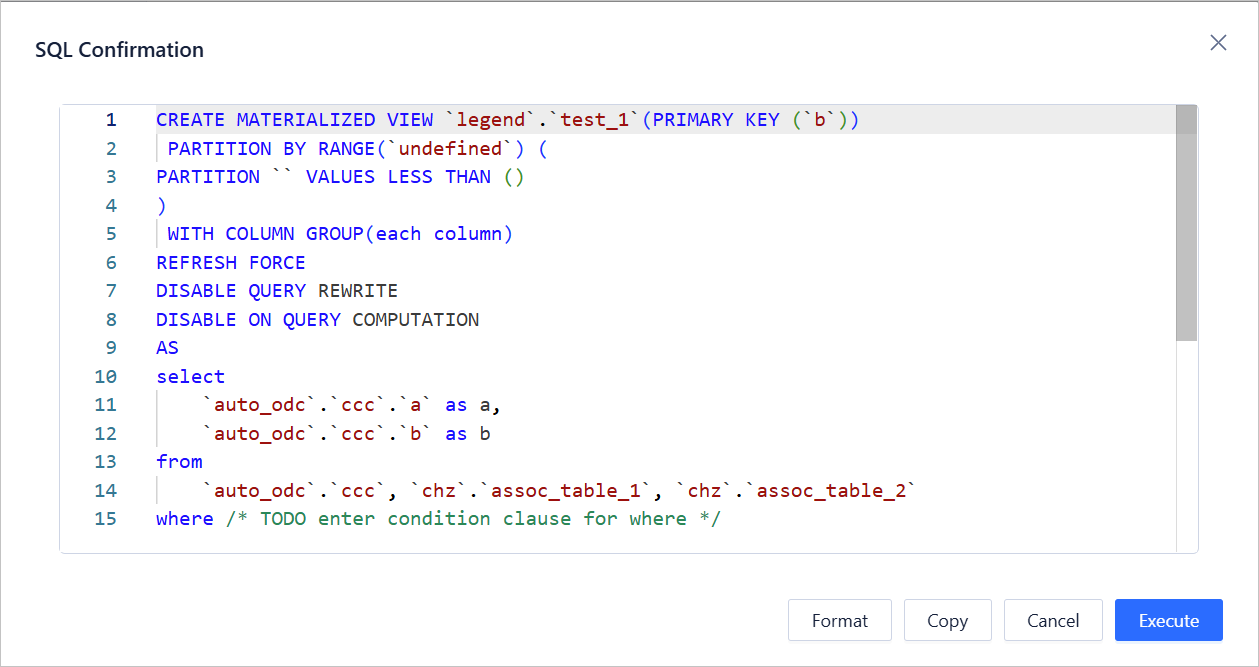1259x667 pixels.
Task: Click line number 1 in gutter
Action: click(x=111, y=120)
